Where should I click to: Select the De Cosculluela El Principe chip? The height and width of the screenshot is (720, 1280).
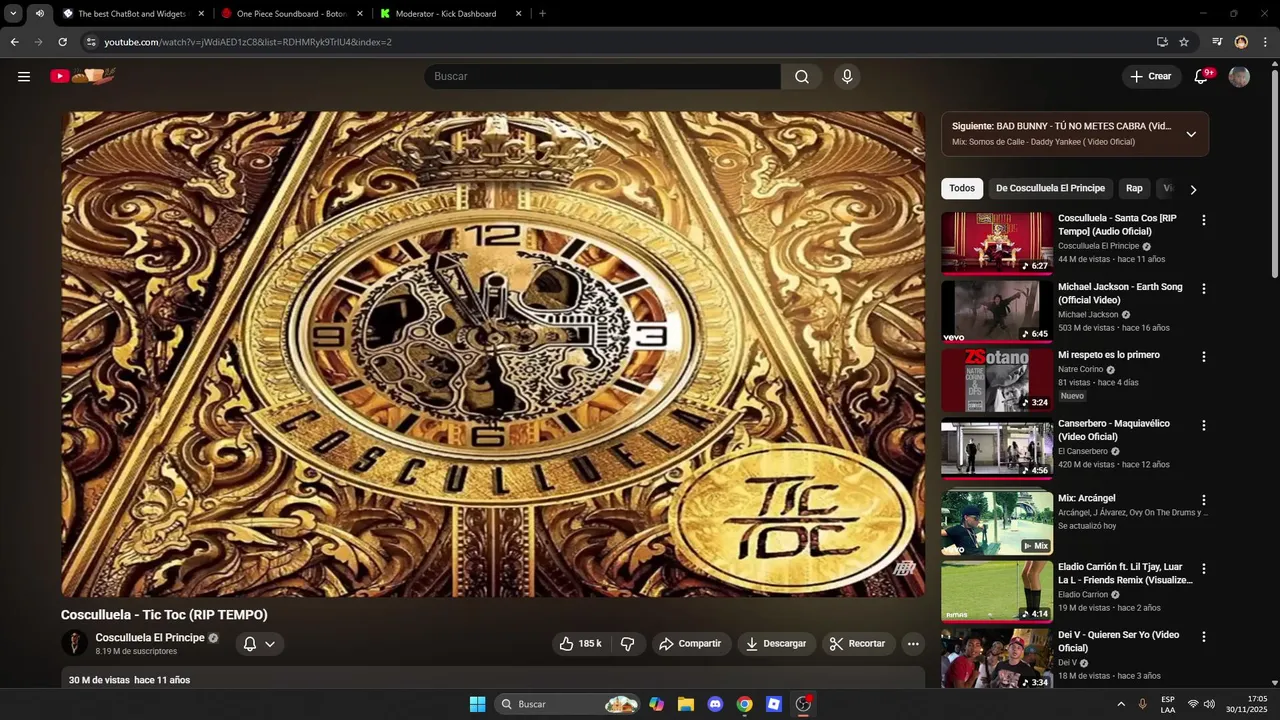(1050, 188)
